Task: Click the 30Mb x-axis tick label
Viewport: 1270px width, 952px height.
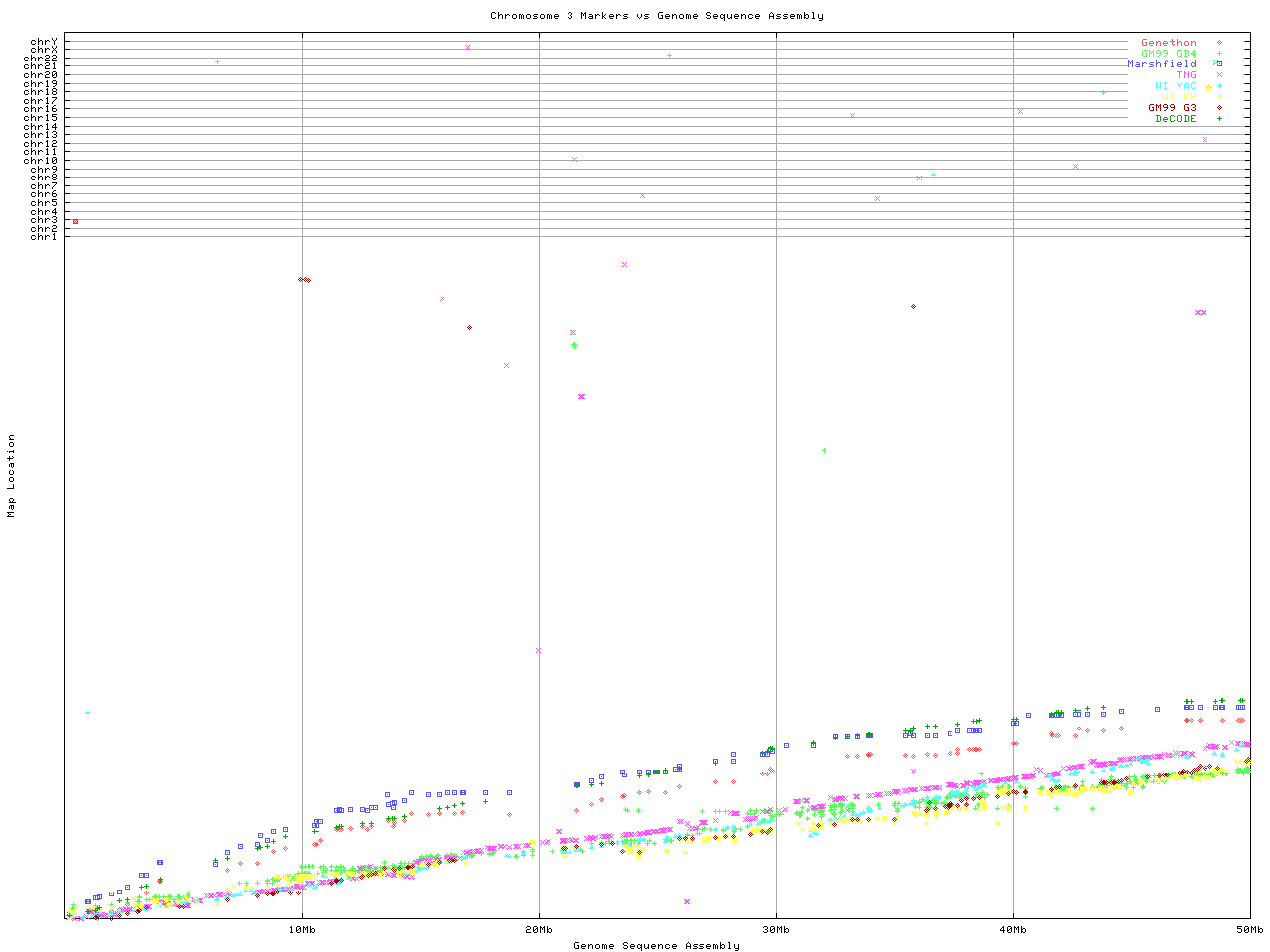Action: pyautogui.click(x=776, y=930)
